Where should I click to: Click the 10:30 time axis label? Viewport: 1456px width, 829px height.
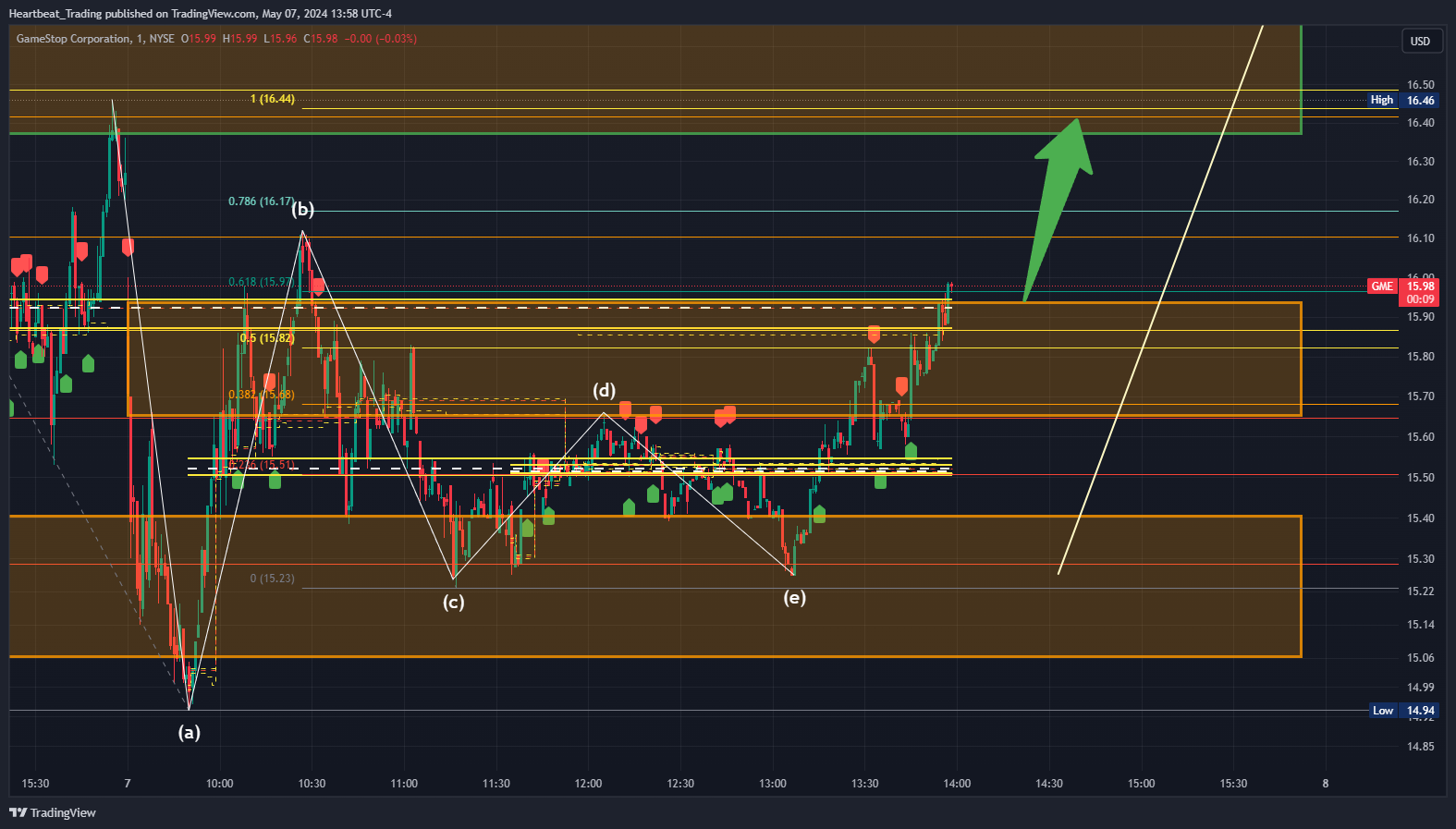point(312,784)
